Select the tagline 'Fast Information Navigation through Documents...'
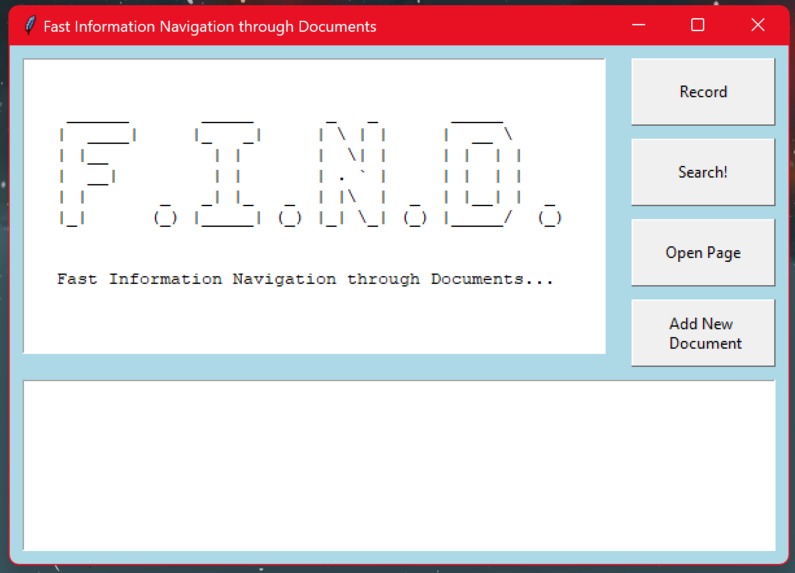Screen dimensions: 795x573 point(305,279)
